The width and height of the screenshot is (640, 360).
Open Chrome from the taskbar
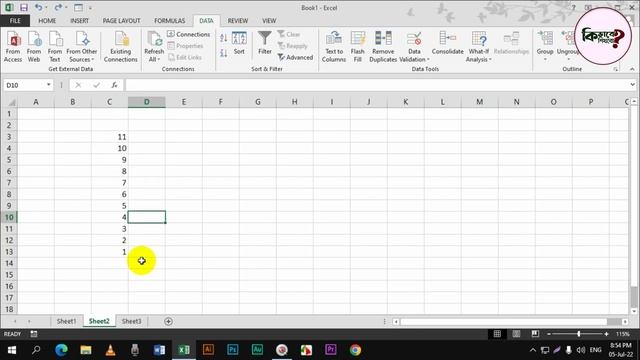pos(355,350)
